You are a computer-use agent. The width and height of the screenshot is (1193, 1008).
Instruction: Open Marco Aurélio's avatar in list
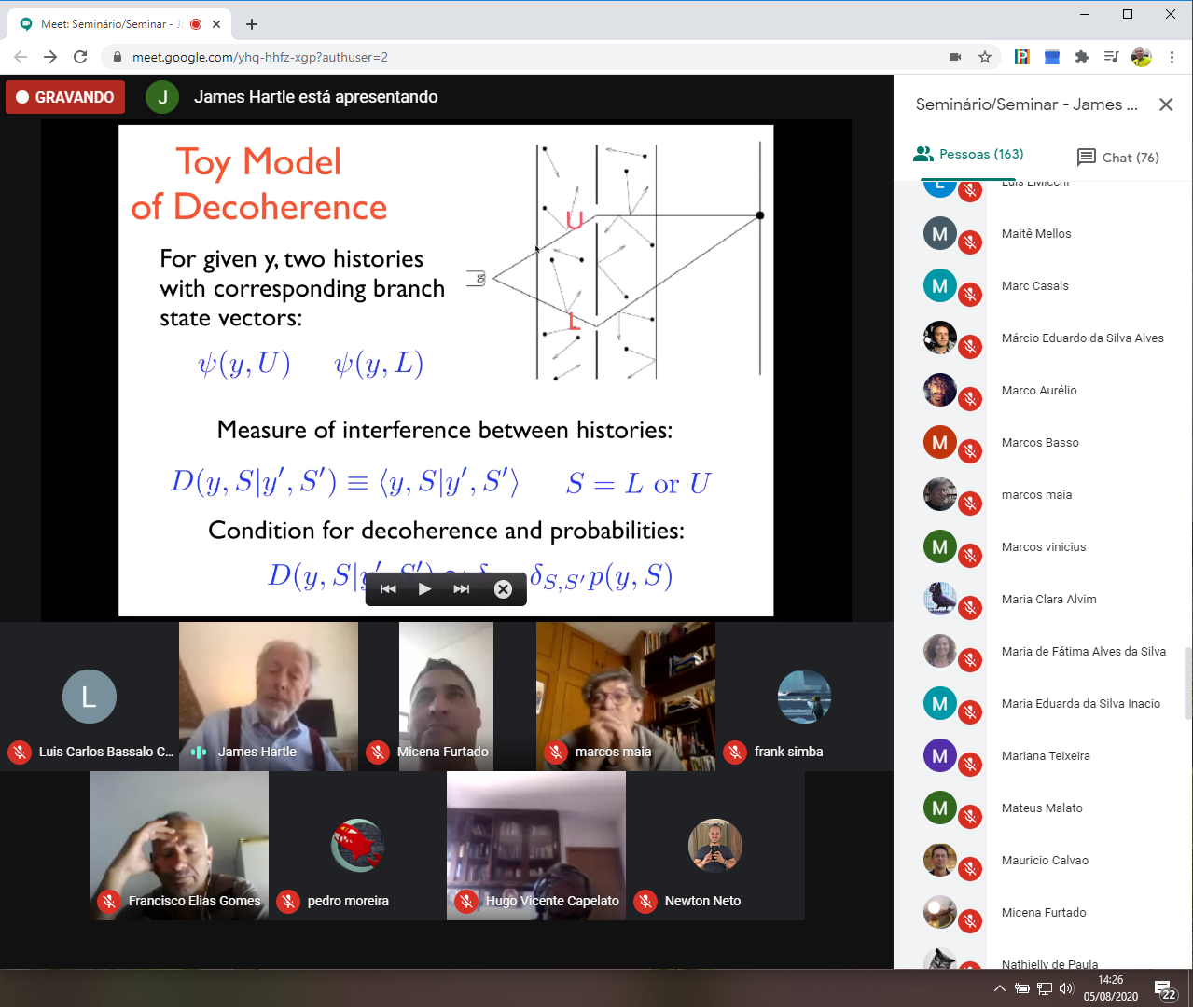[x=940, y=390]
